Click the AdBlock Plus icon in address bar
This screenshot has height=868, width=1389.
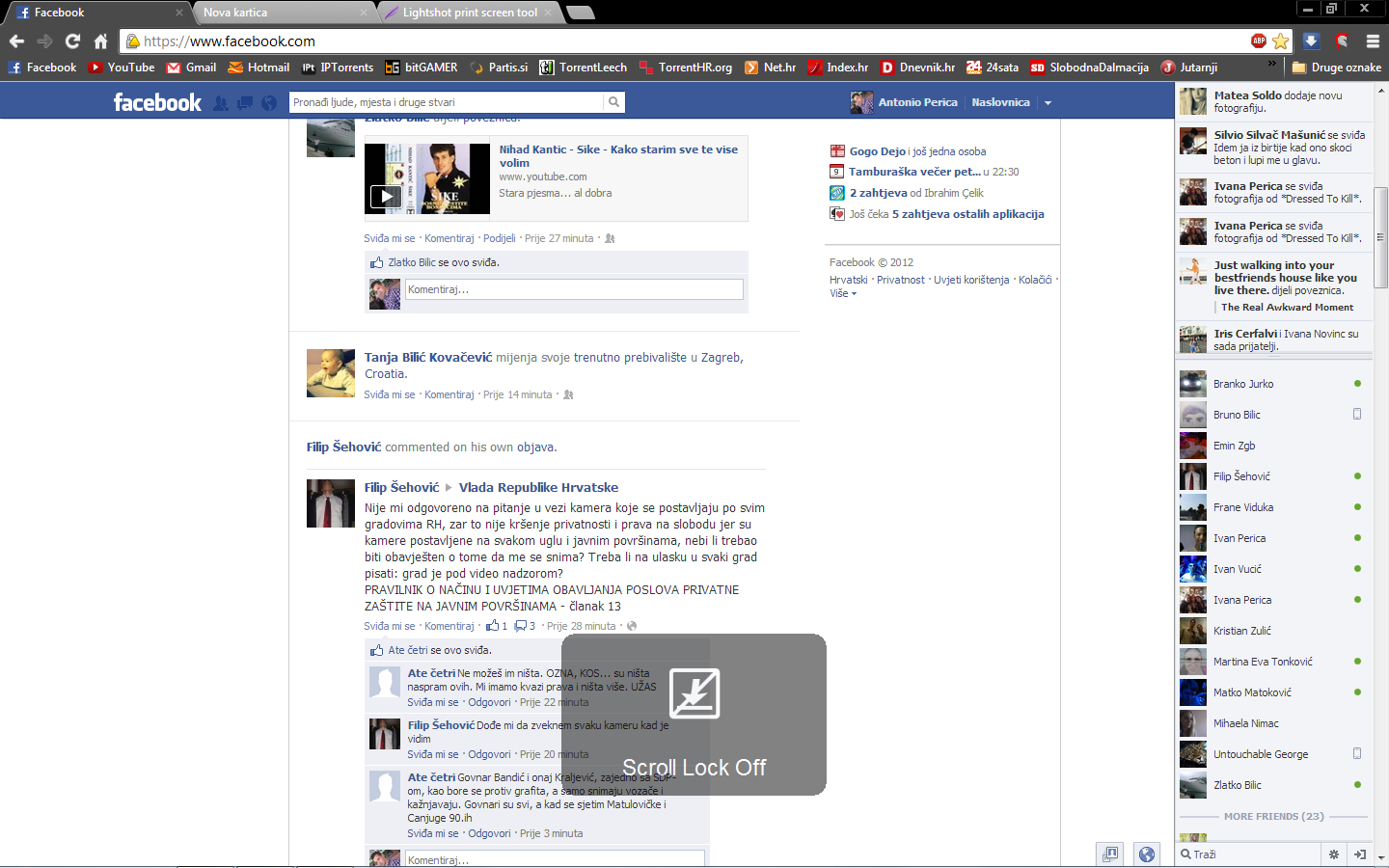tap(1258, 41)
